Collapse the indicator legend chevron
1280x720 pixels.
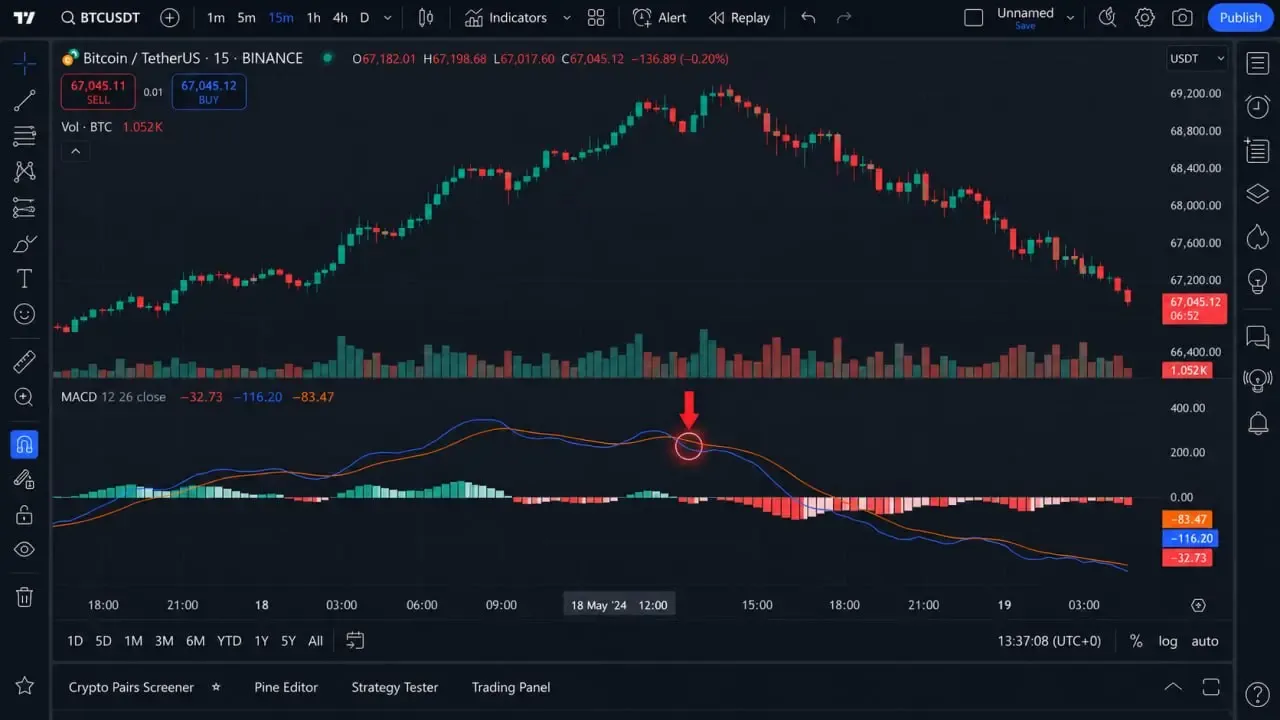[x=75, y=152]
